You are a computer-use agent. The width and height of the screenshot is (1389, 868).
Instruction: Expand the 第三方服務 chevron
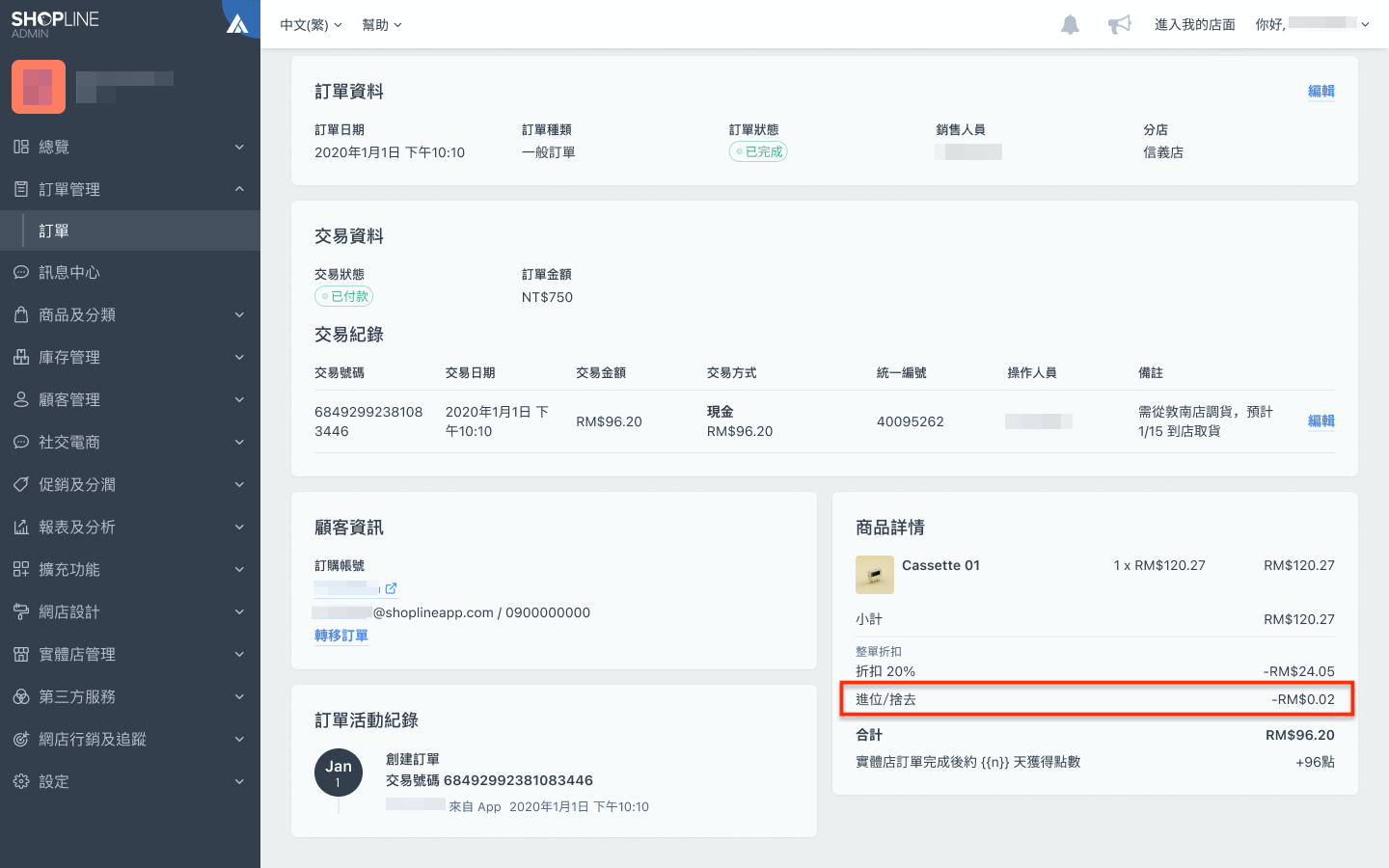click(x=239, y=696)
